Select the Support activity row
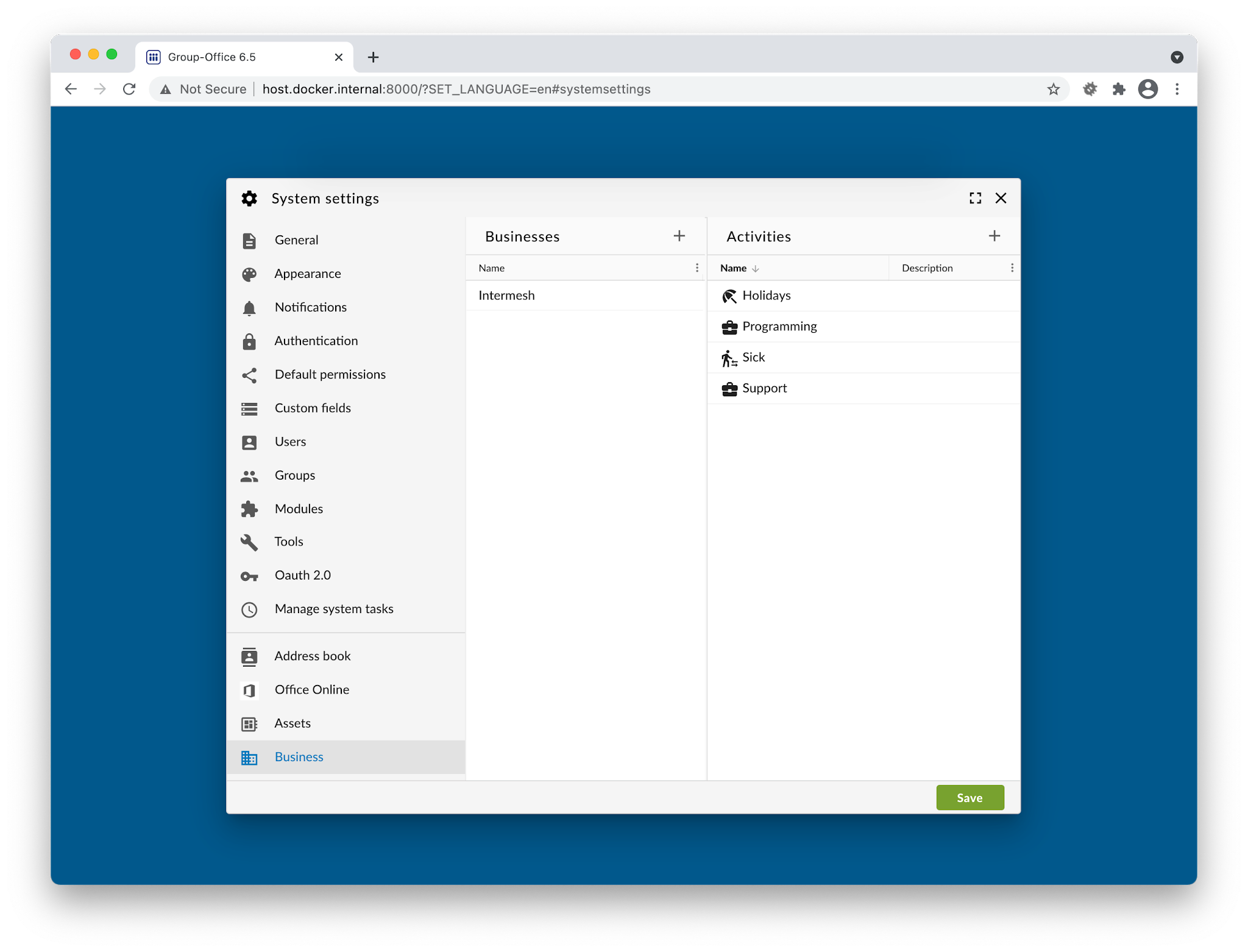This screenshot has height=952, width=1248. pos(862,388)
